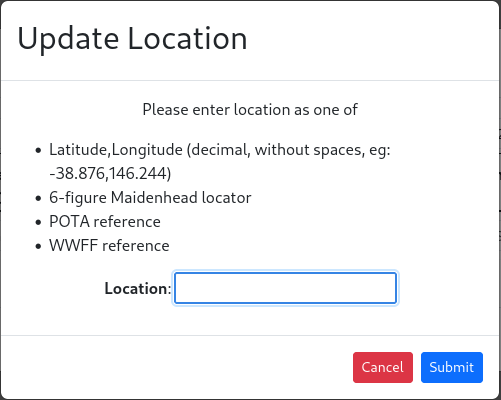Click the bold Location label

[x=136, y=288]
